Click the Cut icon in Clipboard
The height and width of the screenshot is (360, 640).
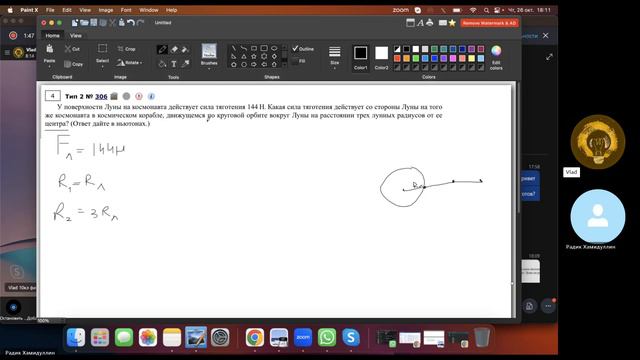pos(68,49)
